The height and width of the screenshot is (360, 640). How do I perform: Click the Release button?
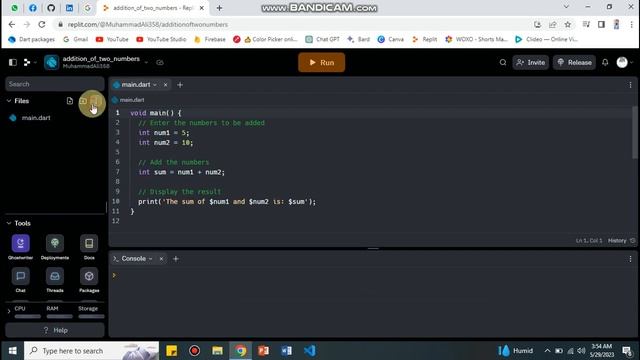574,62
